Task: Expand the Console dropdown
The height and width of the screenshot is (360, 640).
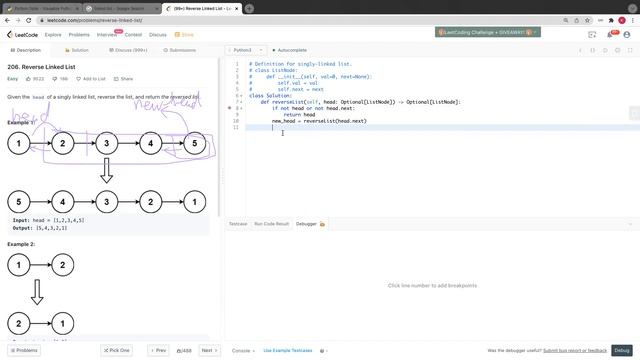Action: [x=243, y=351]
